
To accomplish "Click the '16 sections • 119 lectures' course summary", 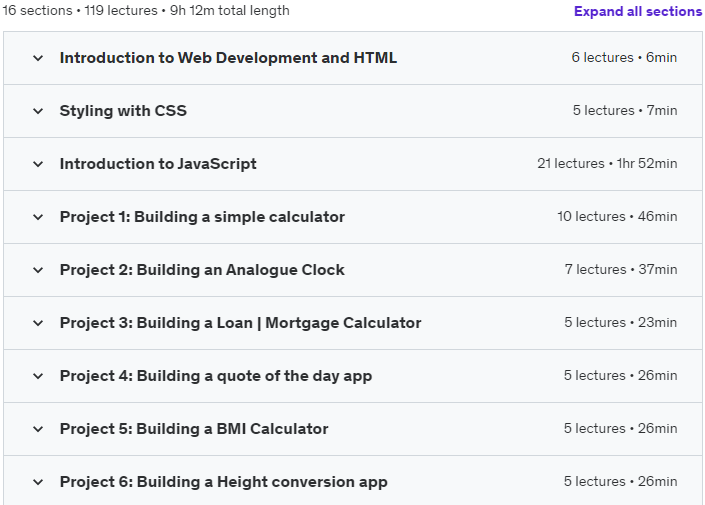I will point(146,11).
